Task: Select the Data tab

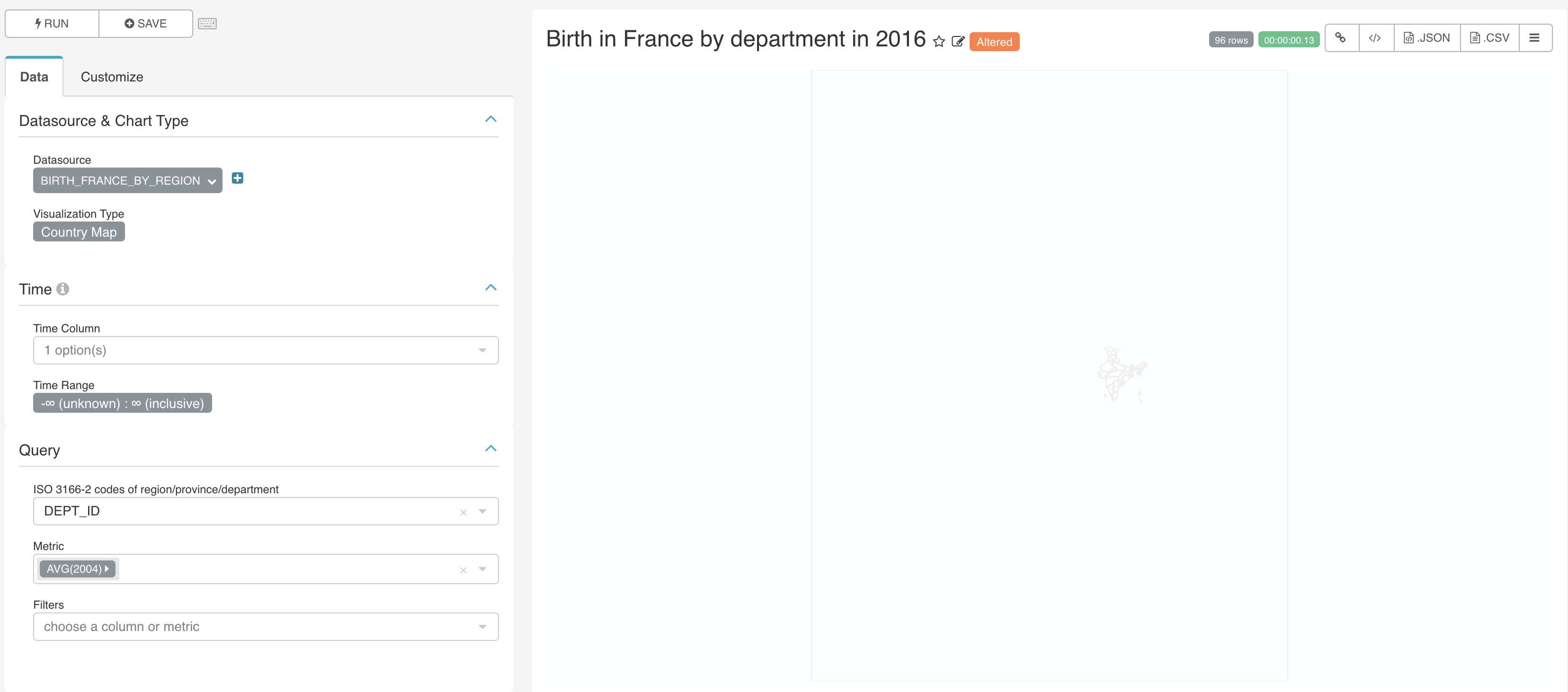Action: (x=34, y=77)
